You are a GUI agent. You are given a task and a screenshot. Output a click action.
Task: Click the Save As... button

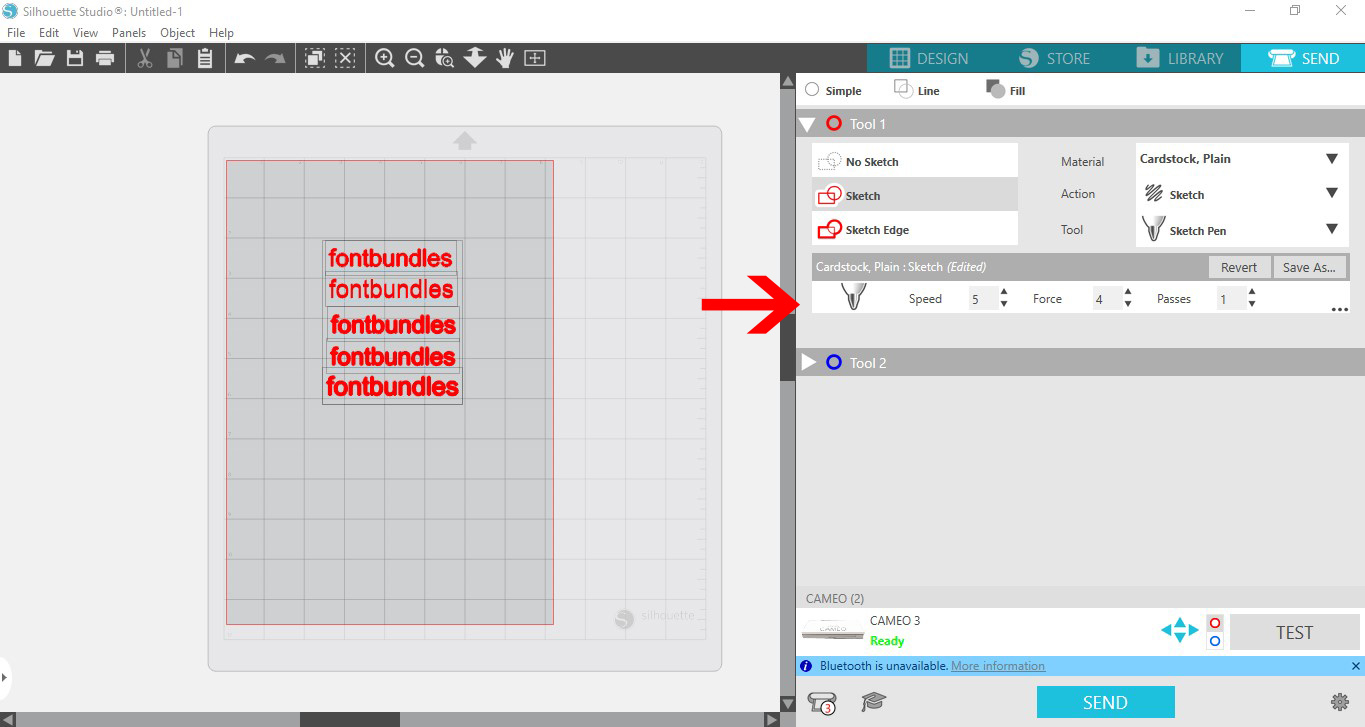click(1310, 267)
